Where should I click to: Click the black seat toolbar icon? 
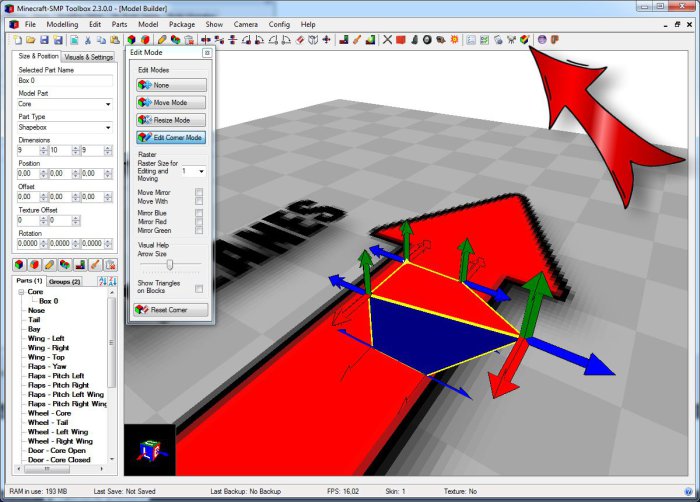click(x=414, y=40)
